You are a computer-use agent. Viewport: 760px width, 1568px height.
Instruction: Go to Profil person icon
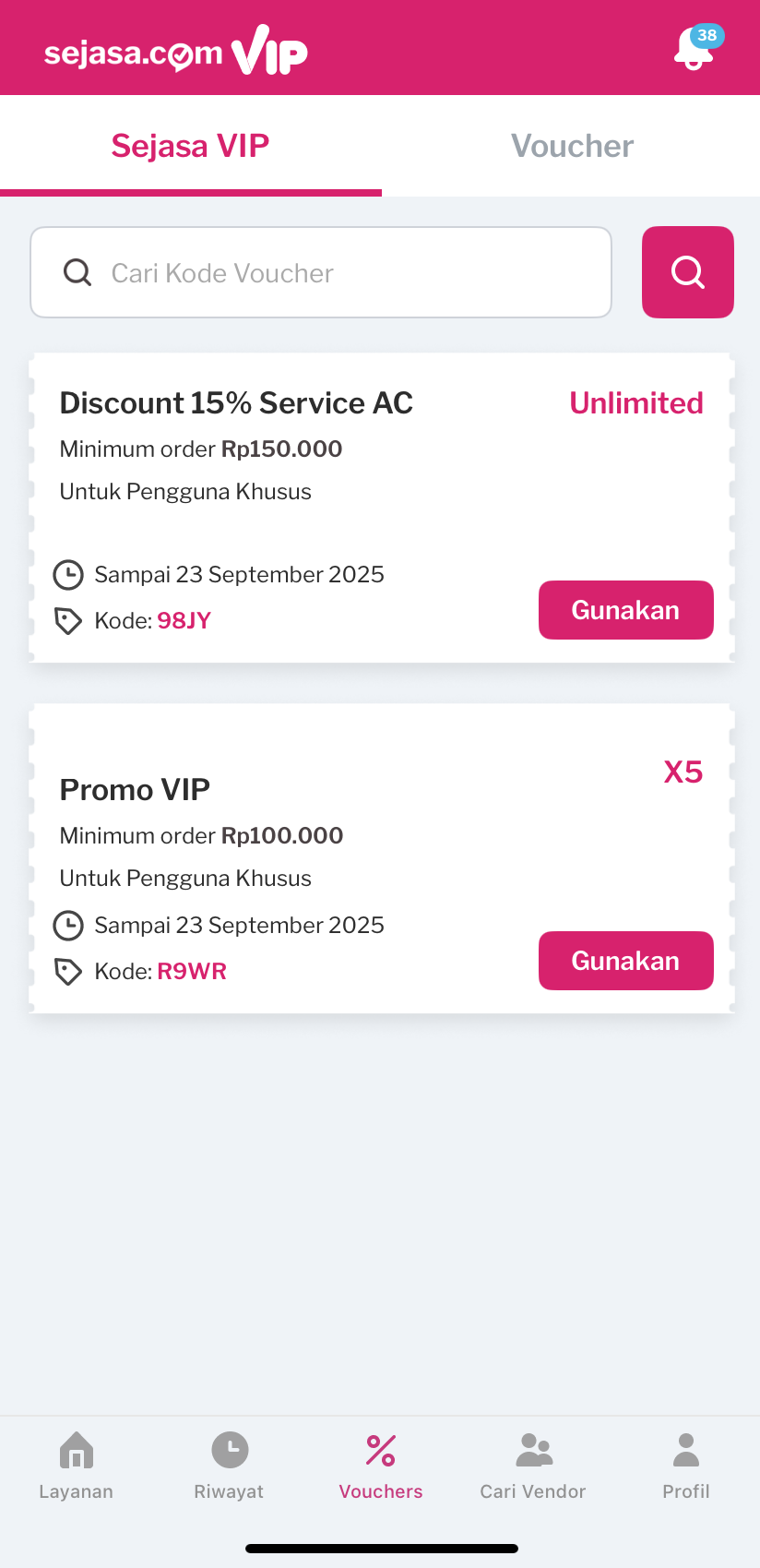pos(685,1451)
